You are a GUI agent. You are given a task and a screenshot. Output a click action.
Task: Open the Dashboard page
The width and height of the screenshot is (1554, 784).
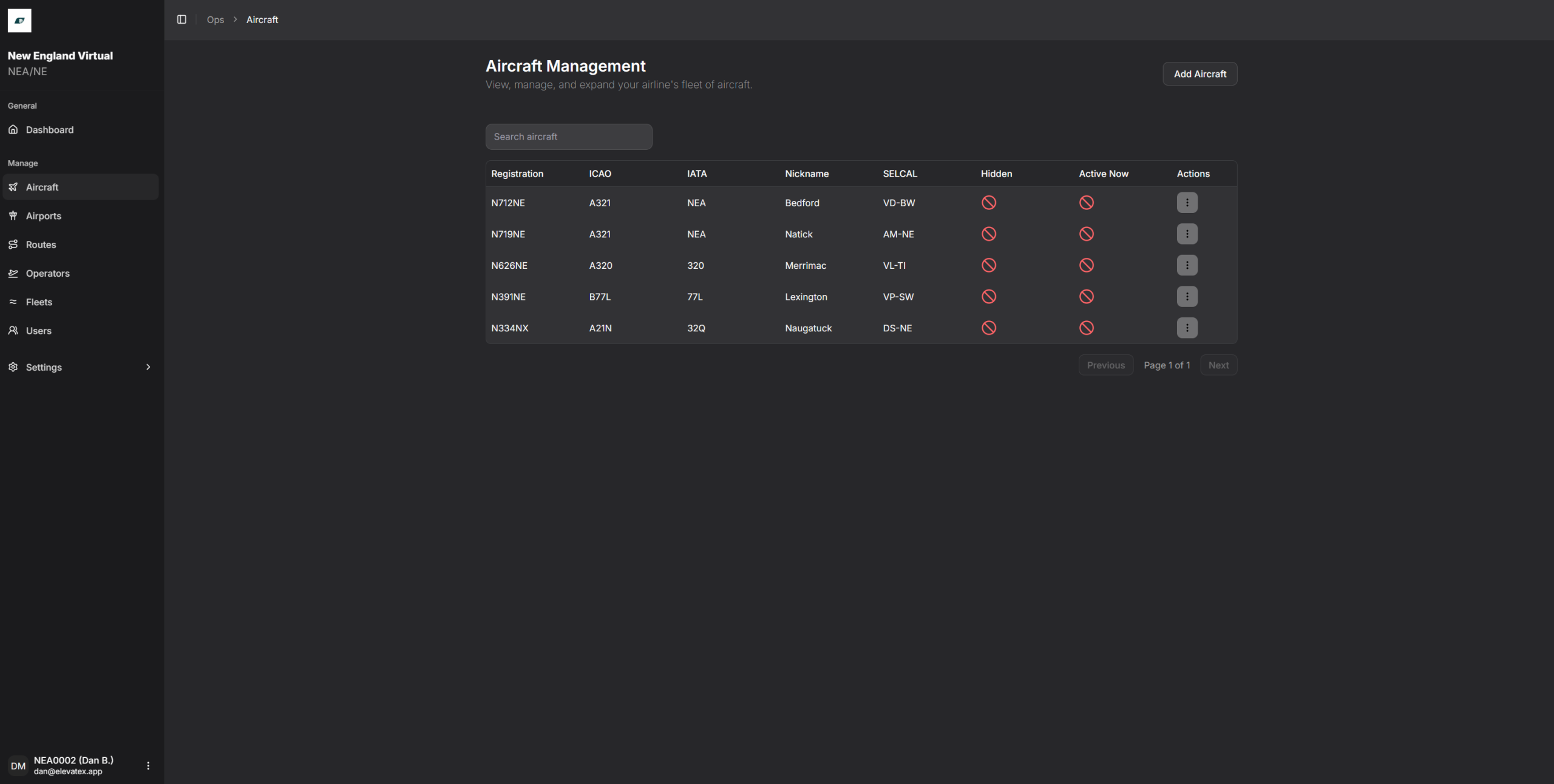[x=50, y=130]
